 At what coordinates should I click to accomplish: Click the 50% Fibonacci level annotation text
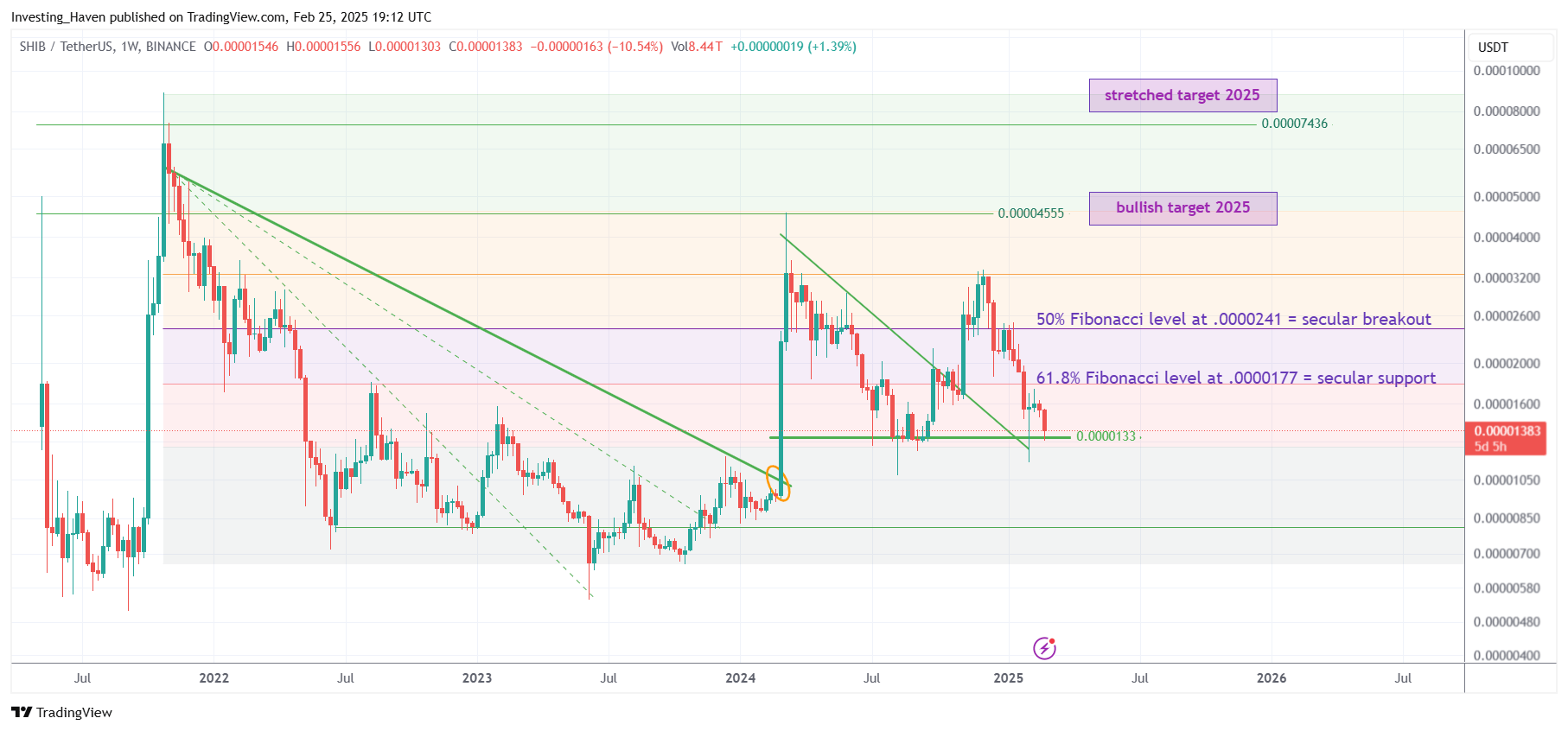(x=1233, y=319)
